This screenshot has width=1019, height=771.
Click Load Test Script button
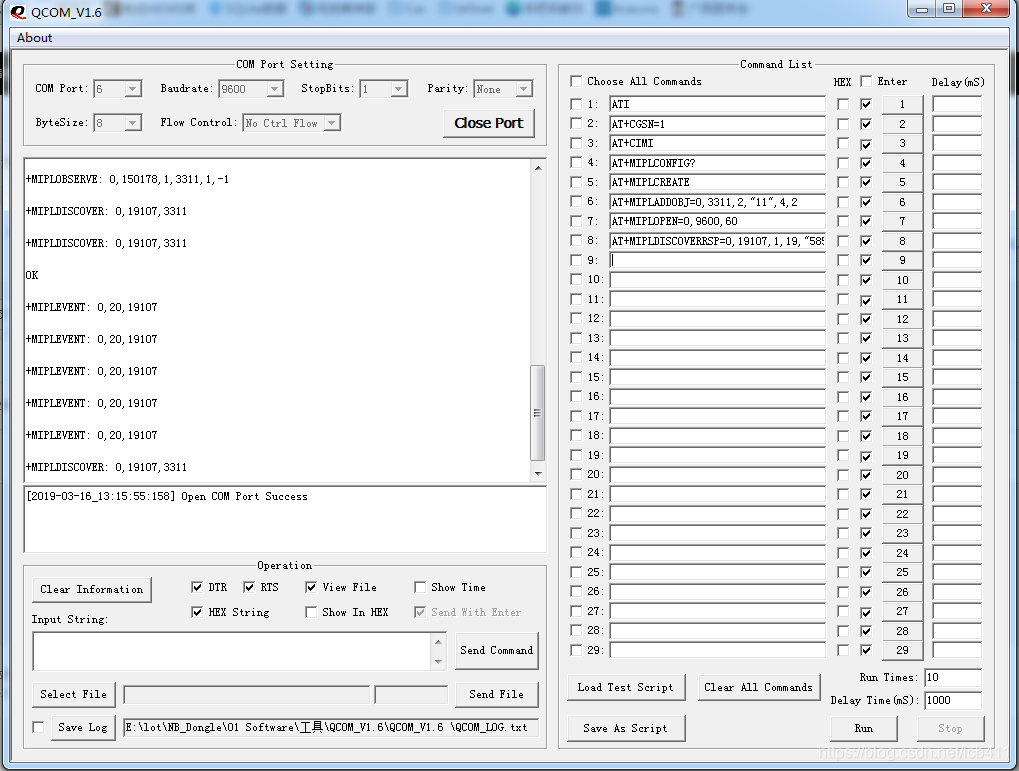pyautogui.click(x=626, y=687)
